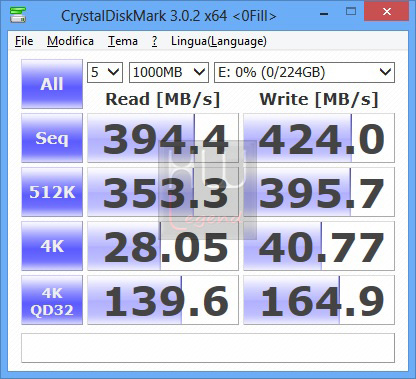The width and height of the screenshot is (416, 379).
Task: Start the Seq sequential test
Action: [52, 138]
